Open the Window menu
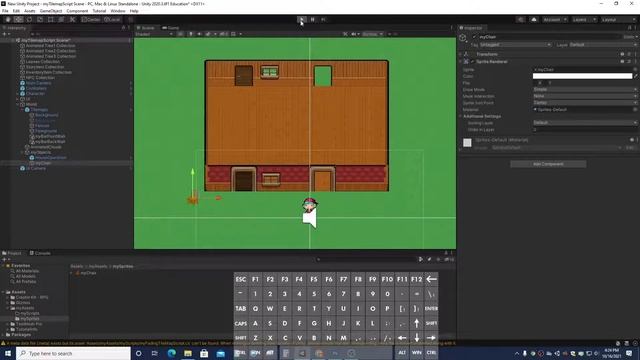Screen dimensions: 640x360 (118, 11)
